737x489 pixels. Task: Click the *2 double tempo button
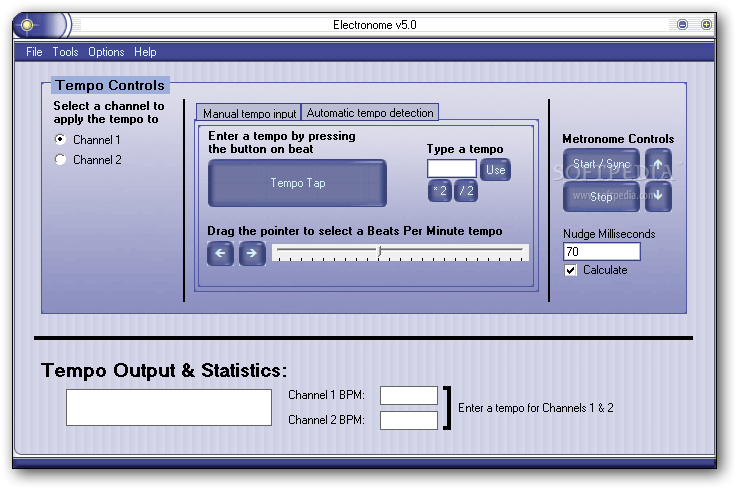(x=440, y=191)
